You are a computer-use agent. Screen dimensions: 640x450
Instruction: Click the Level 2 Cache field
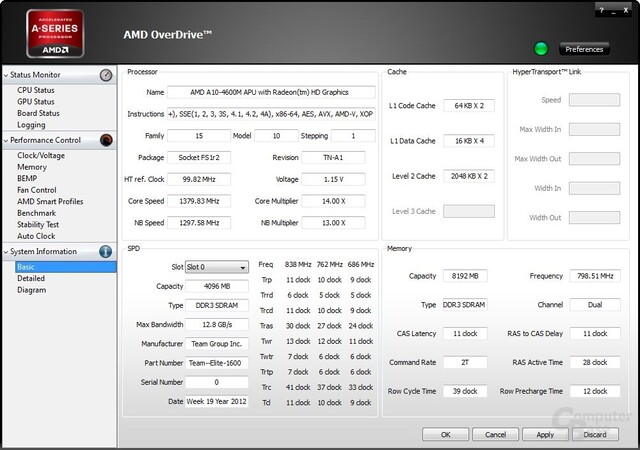(x=469, y=176)
